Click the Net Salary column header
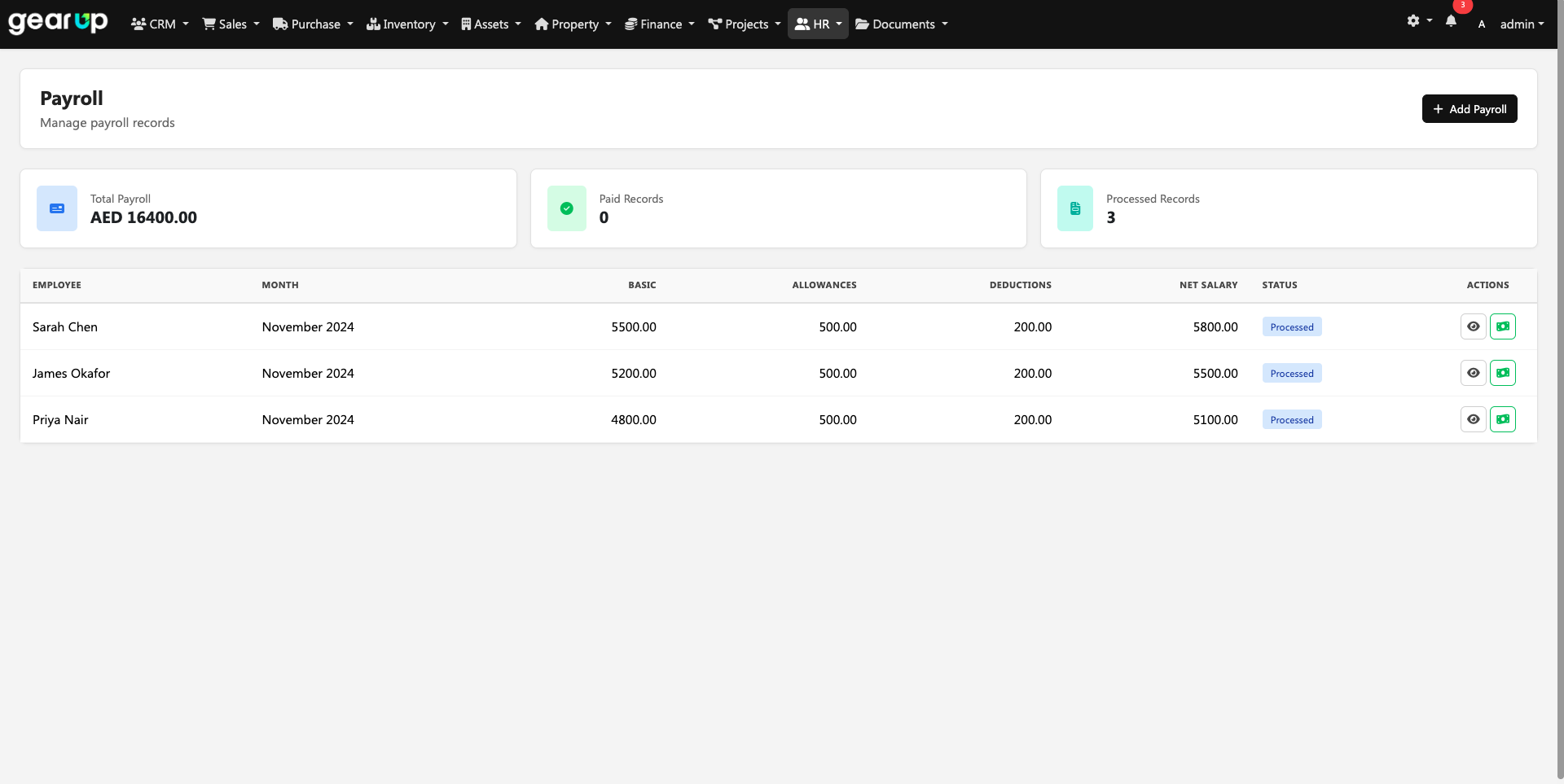This screenshot has height=784, width=1564. tap(1209, 285)
